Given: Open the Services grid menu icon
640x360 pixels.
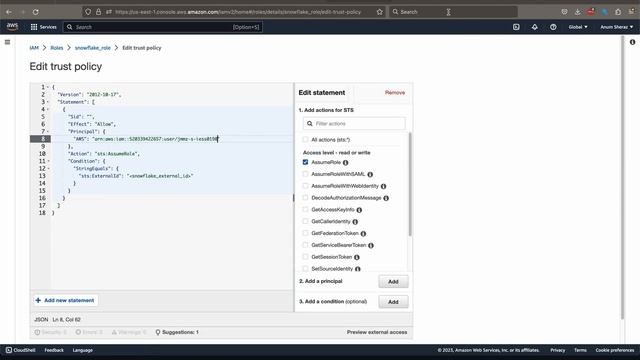Looking at the screenshot, I should click(x=34, y=27).
